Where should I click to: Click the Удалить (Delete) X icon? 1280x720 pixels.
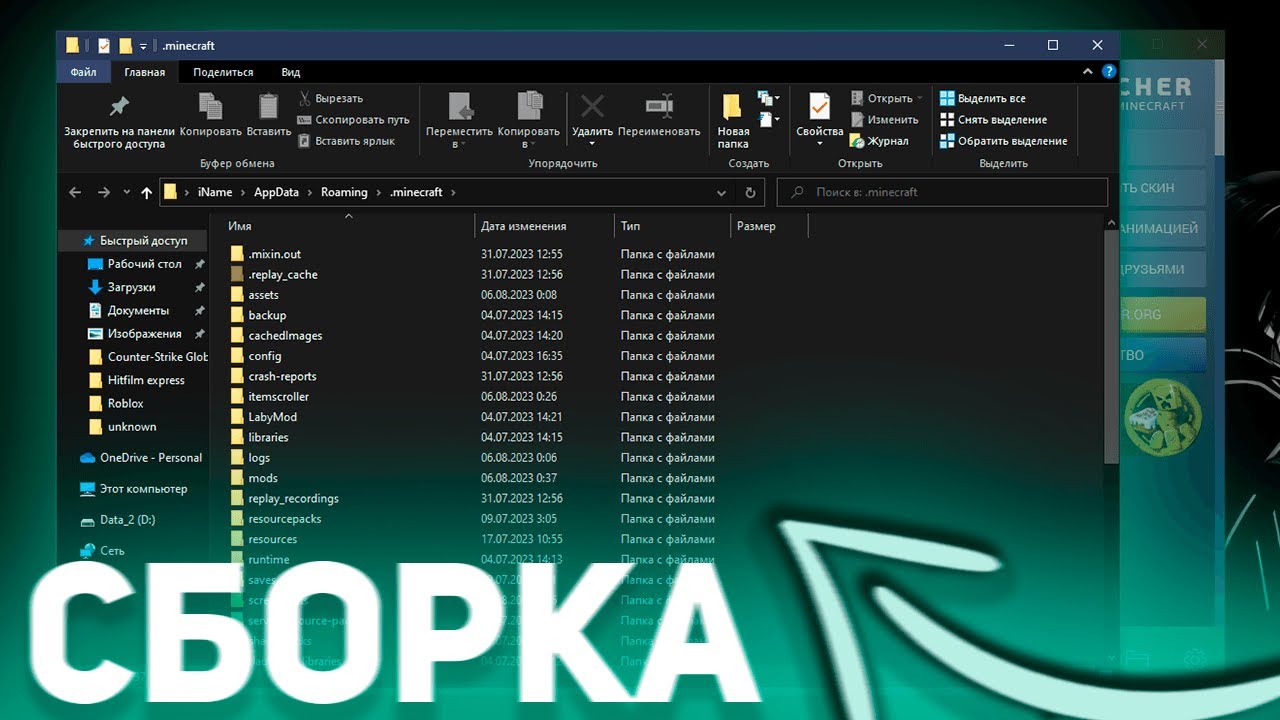[592, 107]
